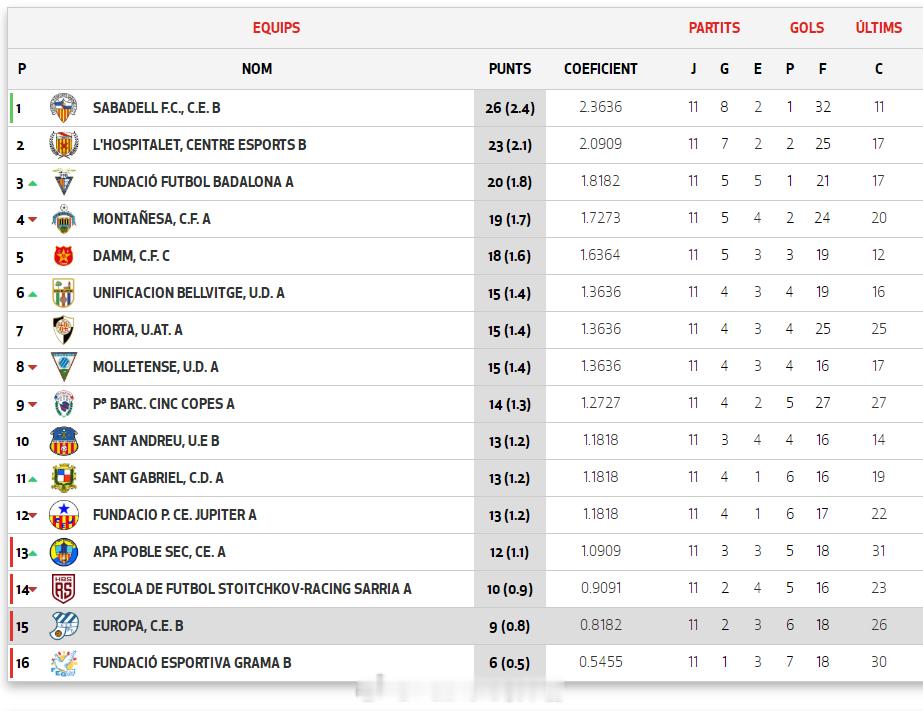
Task: Click Molletense U.D. A triangular crest
Action: tap(64, 367)
